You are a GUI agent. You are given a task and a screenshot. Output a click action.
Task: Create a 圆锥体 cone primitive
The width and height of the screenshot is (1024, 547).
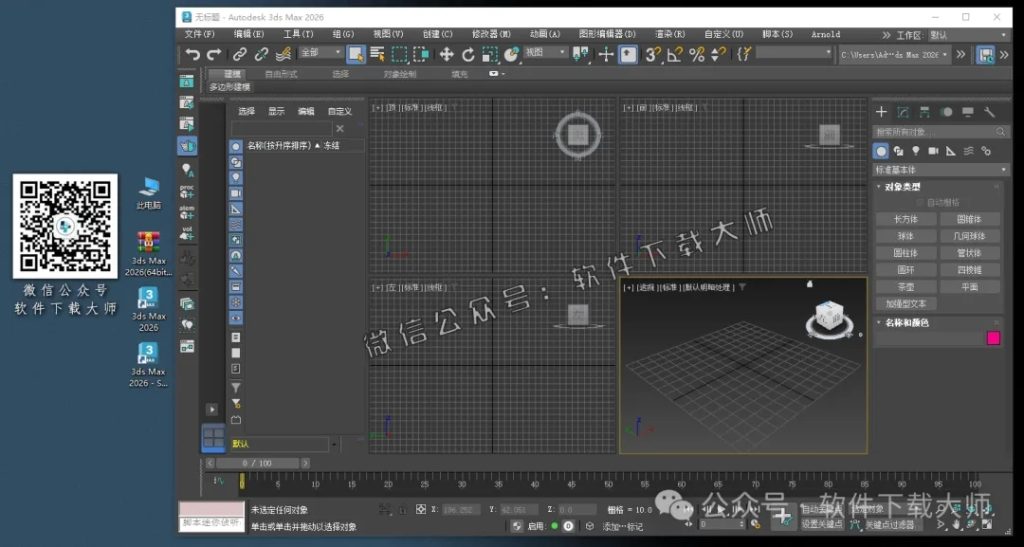click(x=969, y=219)
